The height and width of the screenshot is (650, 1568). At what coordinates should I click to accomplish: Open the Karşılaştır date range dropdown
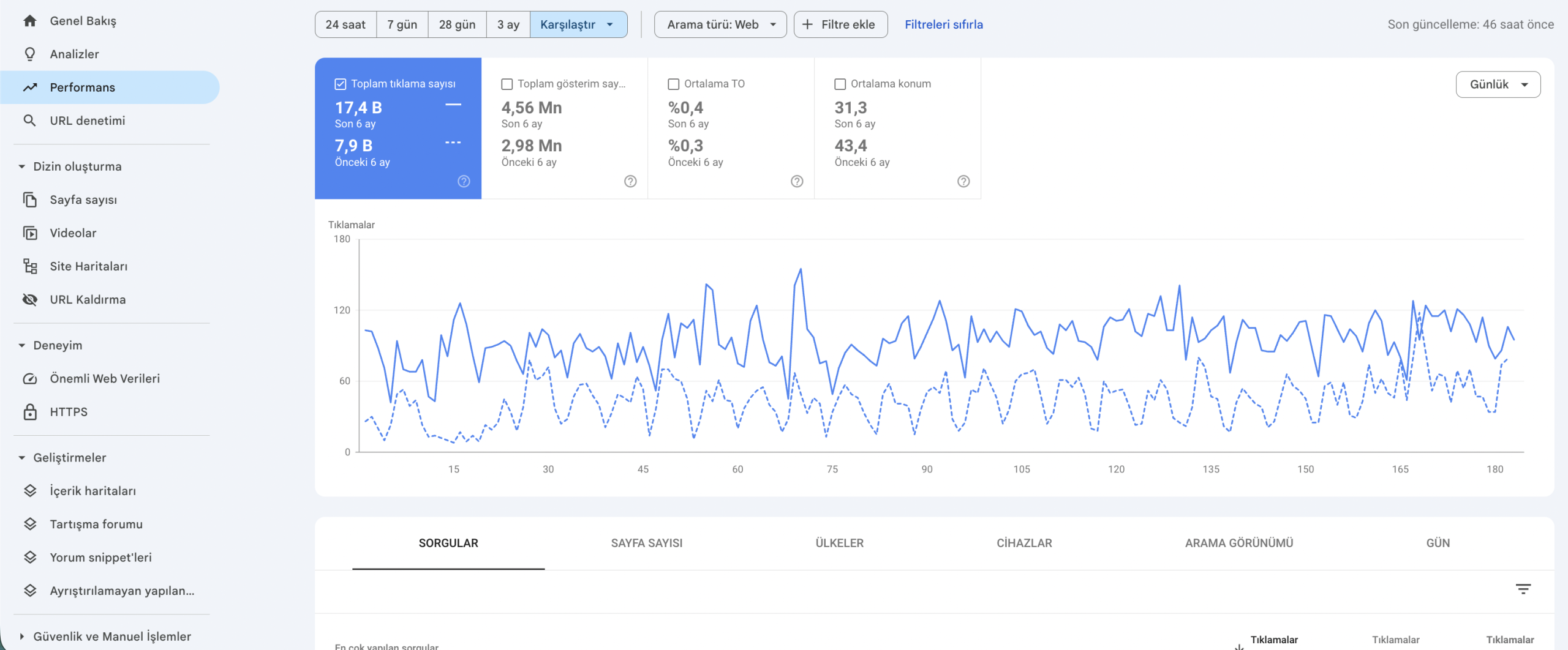pyautogui.click(x=578, y=24)
